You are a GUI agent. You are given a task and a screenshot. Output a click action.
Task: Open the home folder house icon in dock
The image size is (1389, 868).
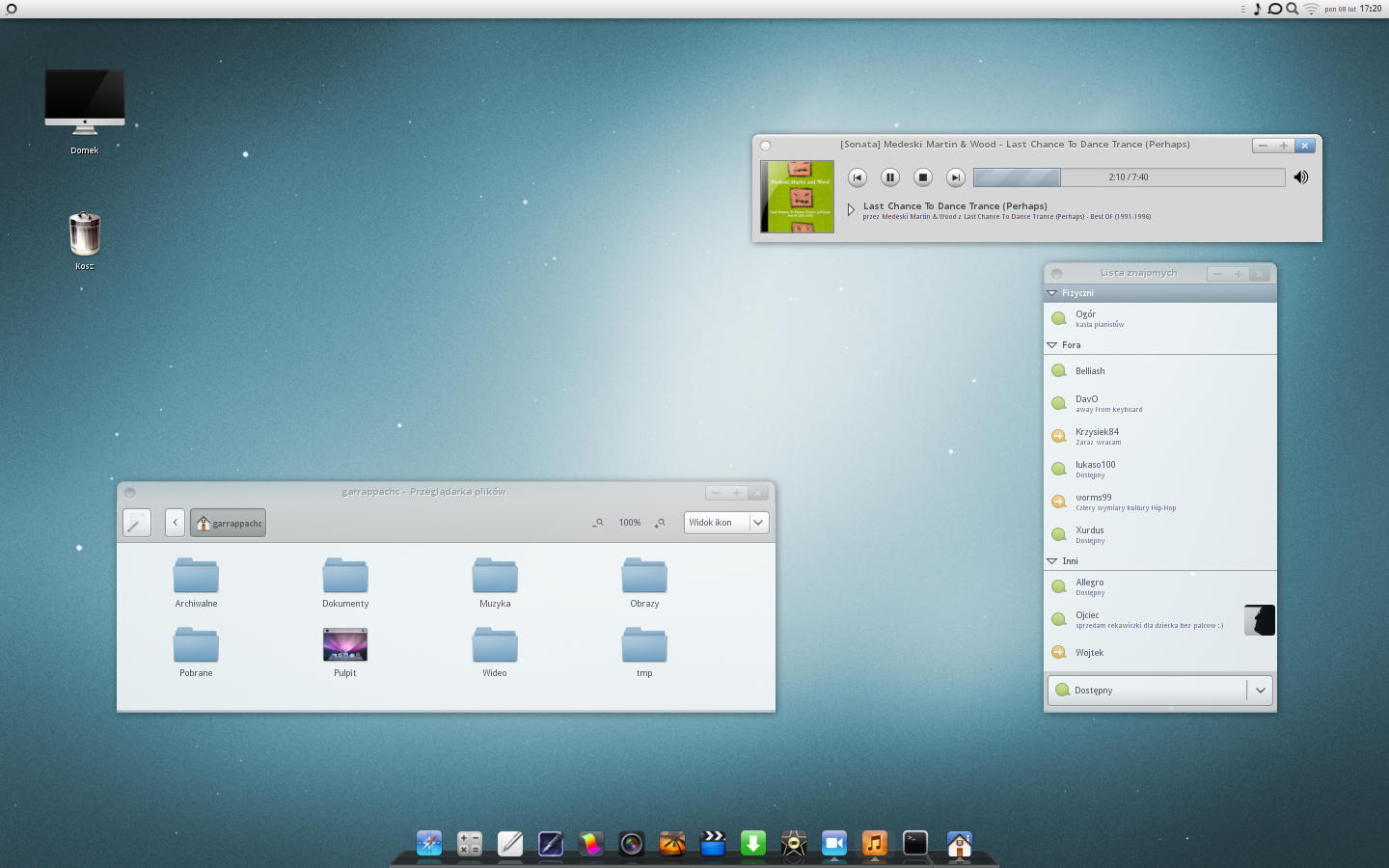point(959,844)
